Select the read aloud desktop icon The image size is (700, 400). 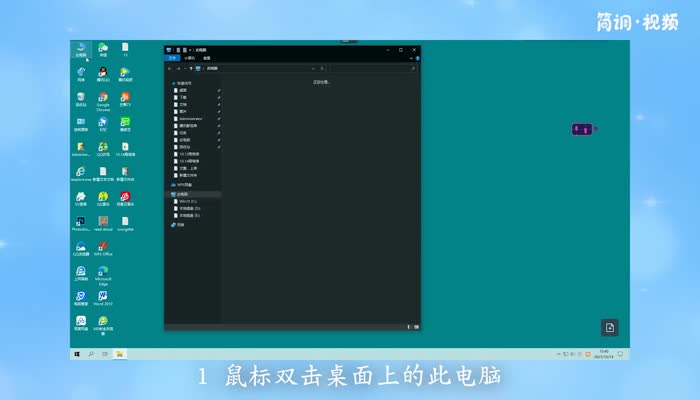(x=103, y=224)
